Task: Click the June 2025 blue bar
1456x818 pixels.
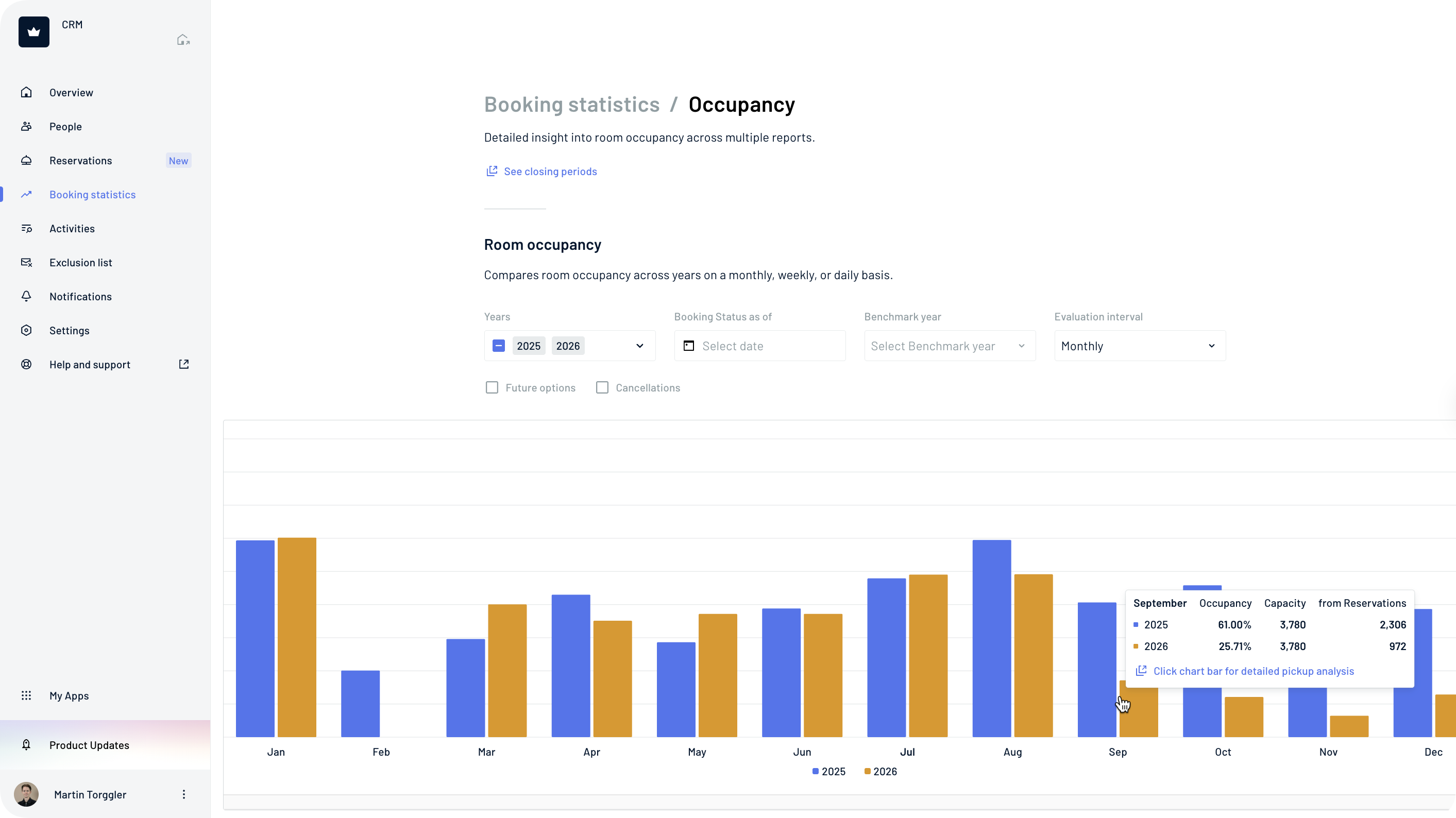Action: point(781,672)
